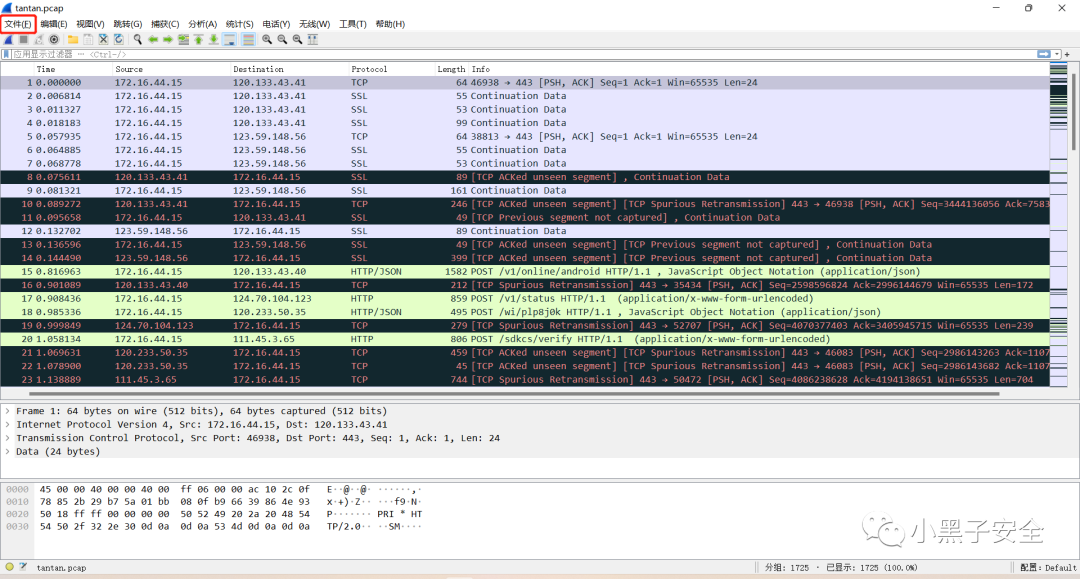Select packet 18 POST /wi/plp8j0k
Screen dimensions: 1080x579
coord(525,312)
